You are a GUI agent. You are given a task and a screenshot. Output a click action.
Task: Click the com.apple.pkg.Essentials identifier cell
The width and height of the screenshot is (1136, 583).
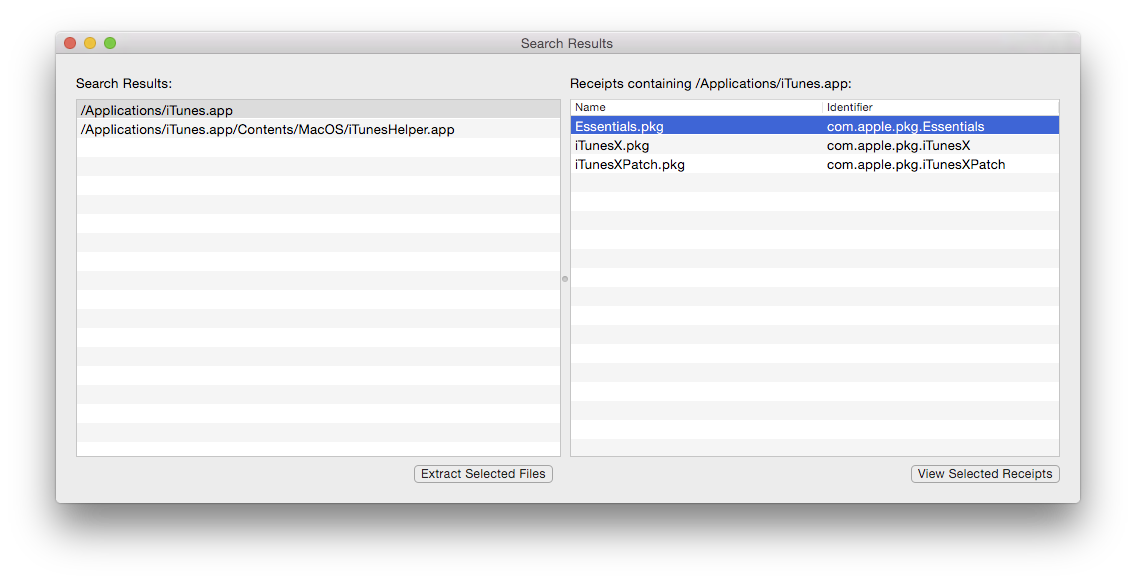(905, 126)
